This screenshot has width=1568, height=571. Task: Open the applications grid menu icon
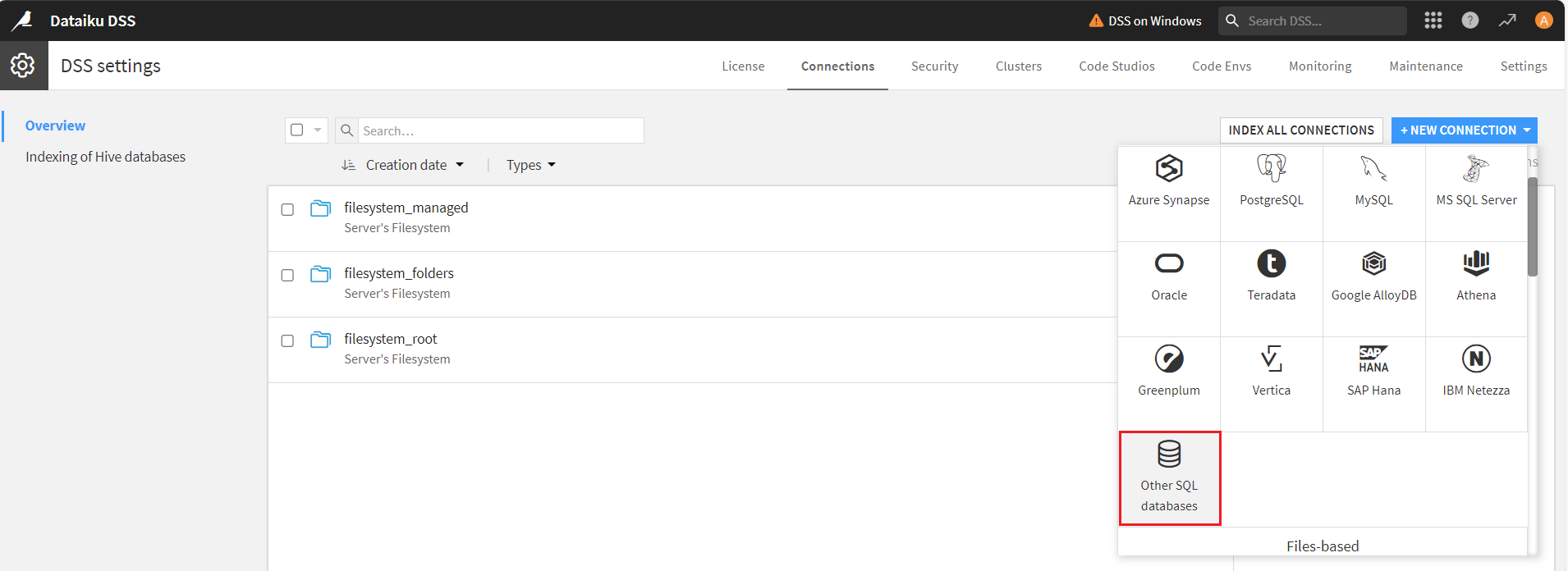[x=1433, y=21]
